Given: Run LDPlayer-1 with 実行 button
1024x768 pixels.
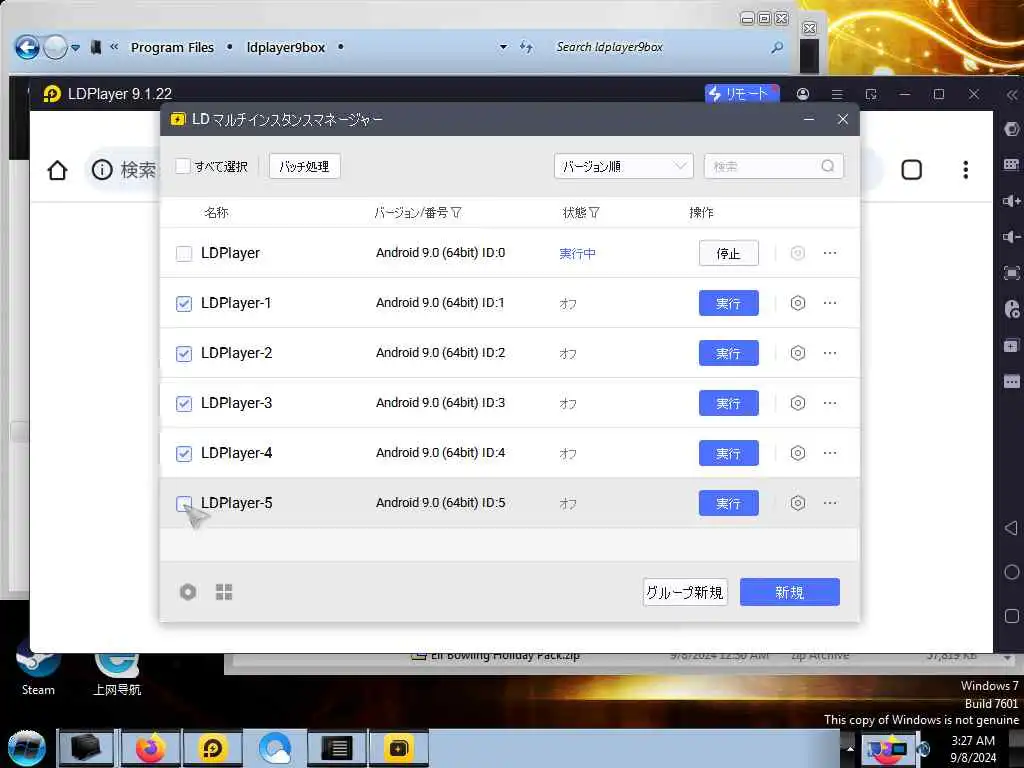Looking at the screenshot, I should tap(728, 303).
